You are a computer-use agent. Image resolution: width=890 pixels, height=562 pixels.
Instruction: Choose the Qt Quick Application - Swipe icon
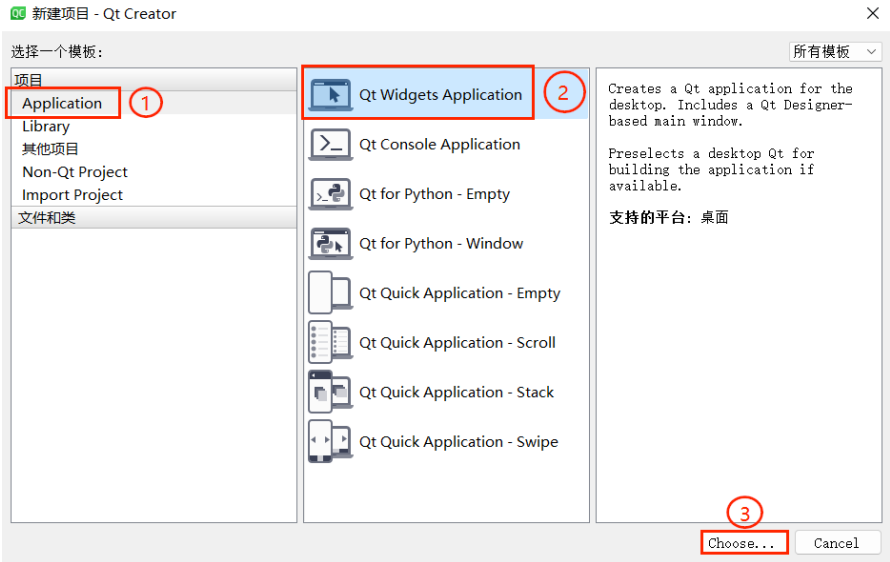click(x=330, y=442)
